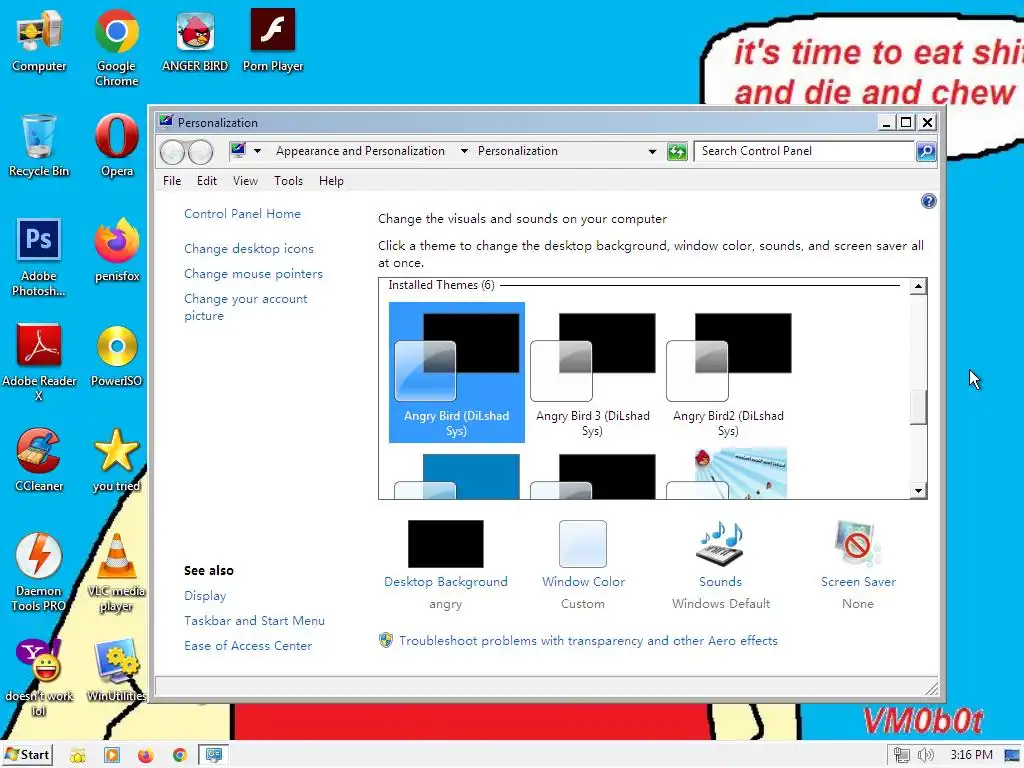
Task: Select the Angry Bird2 (DiLshad Sys) theme
Action: pos(728,372)
